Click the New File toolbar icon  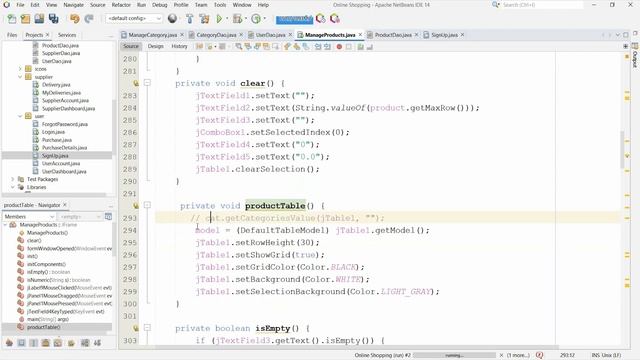click(x=12, y=19)
